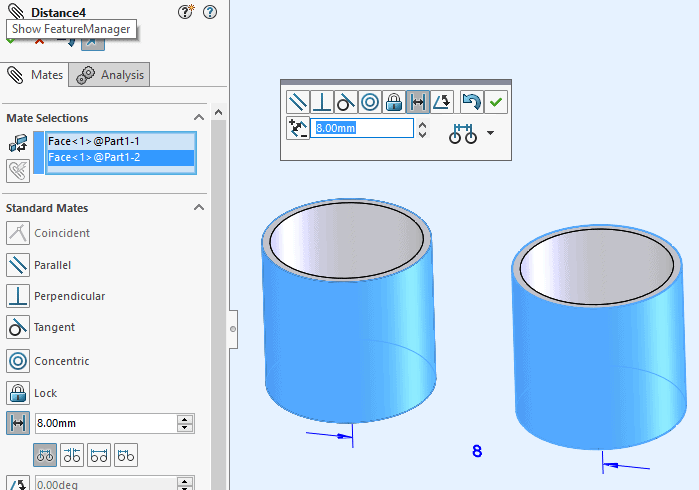The image size is (699, 490).
Task: Collapse the Standard Mates section
Action: coord(198,208)
